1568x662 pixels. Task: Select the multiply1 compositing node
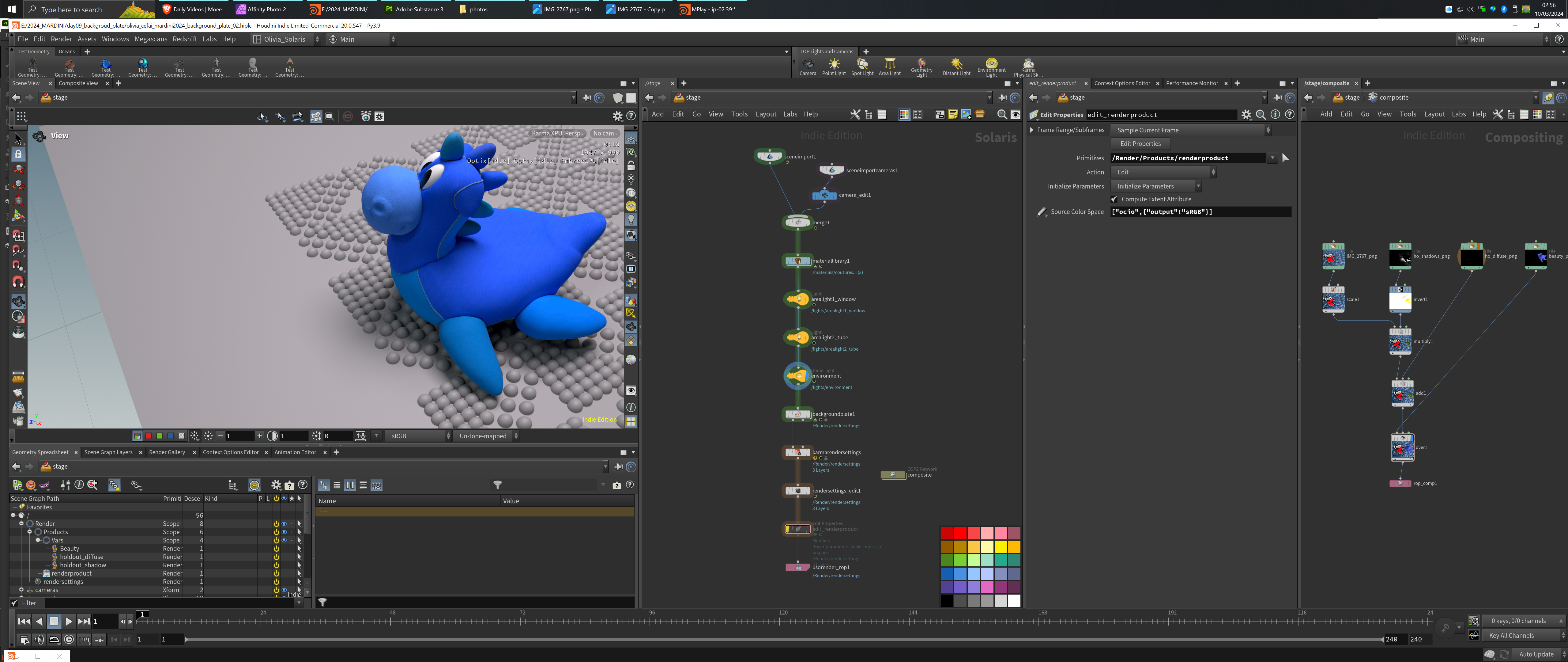coord(1400,342)
